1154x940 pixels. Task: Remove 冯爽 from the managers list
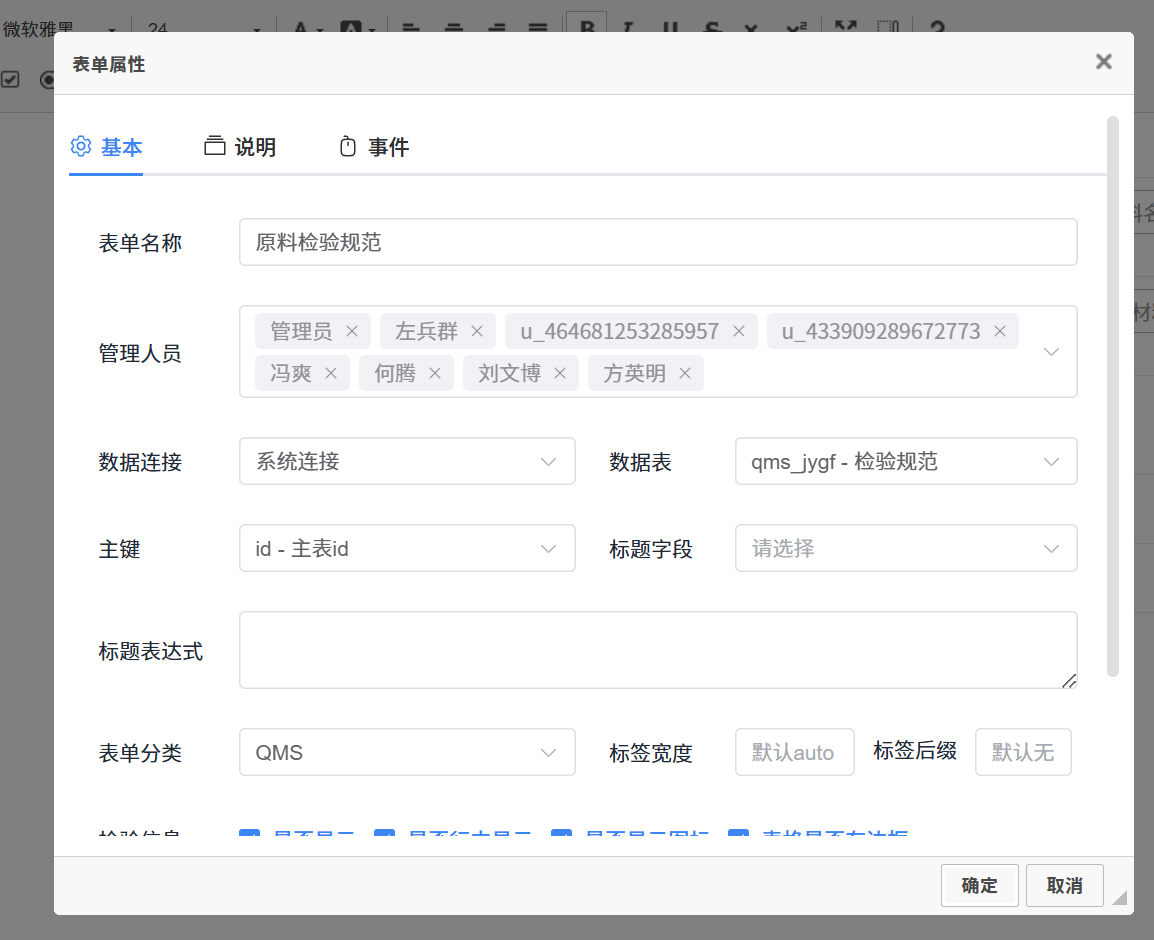(331, 373)
